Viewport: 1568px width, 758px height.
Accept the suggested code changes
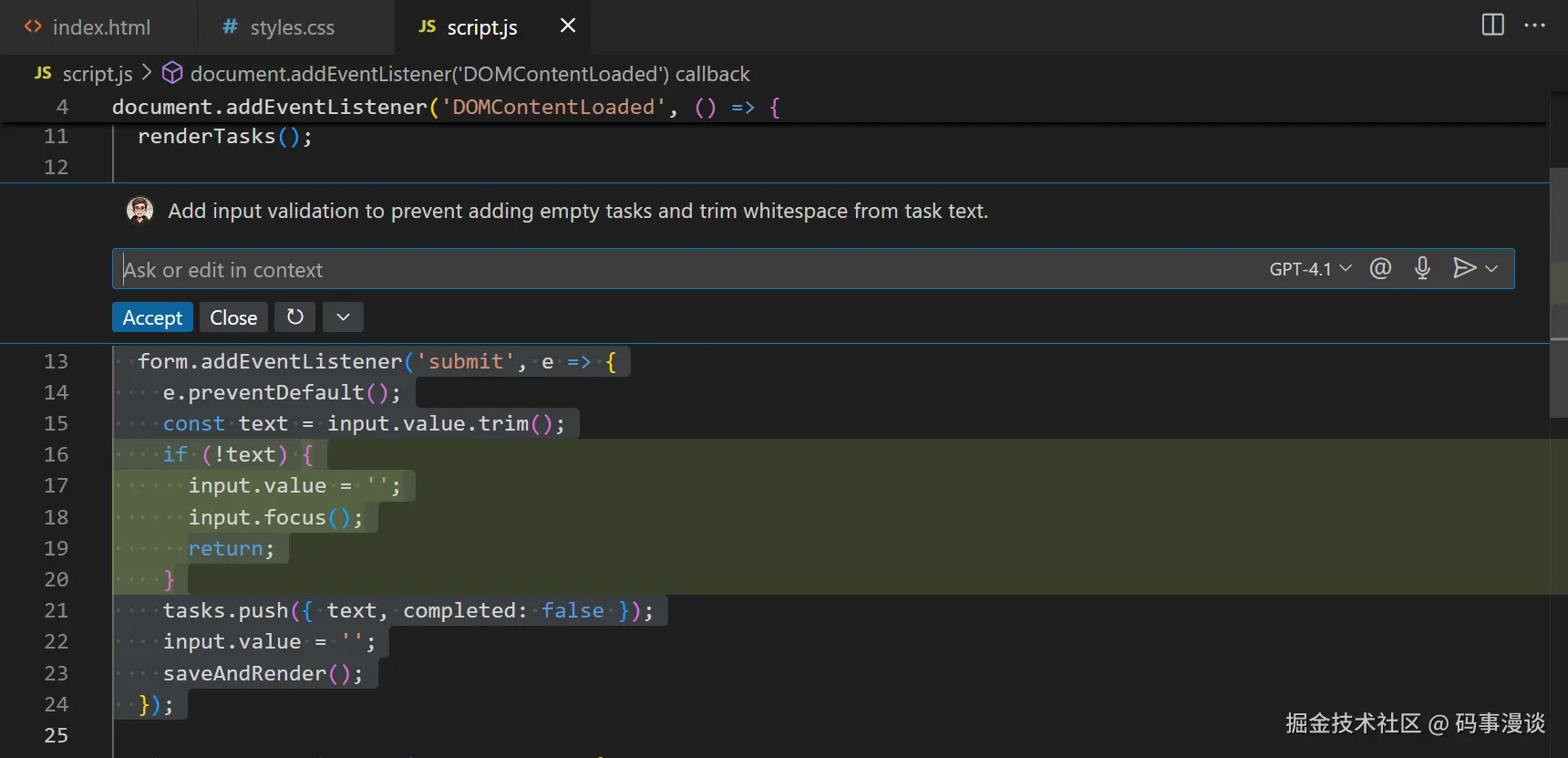(152, 317)
